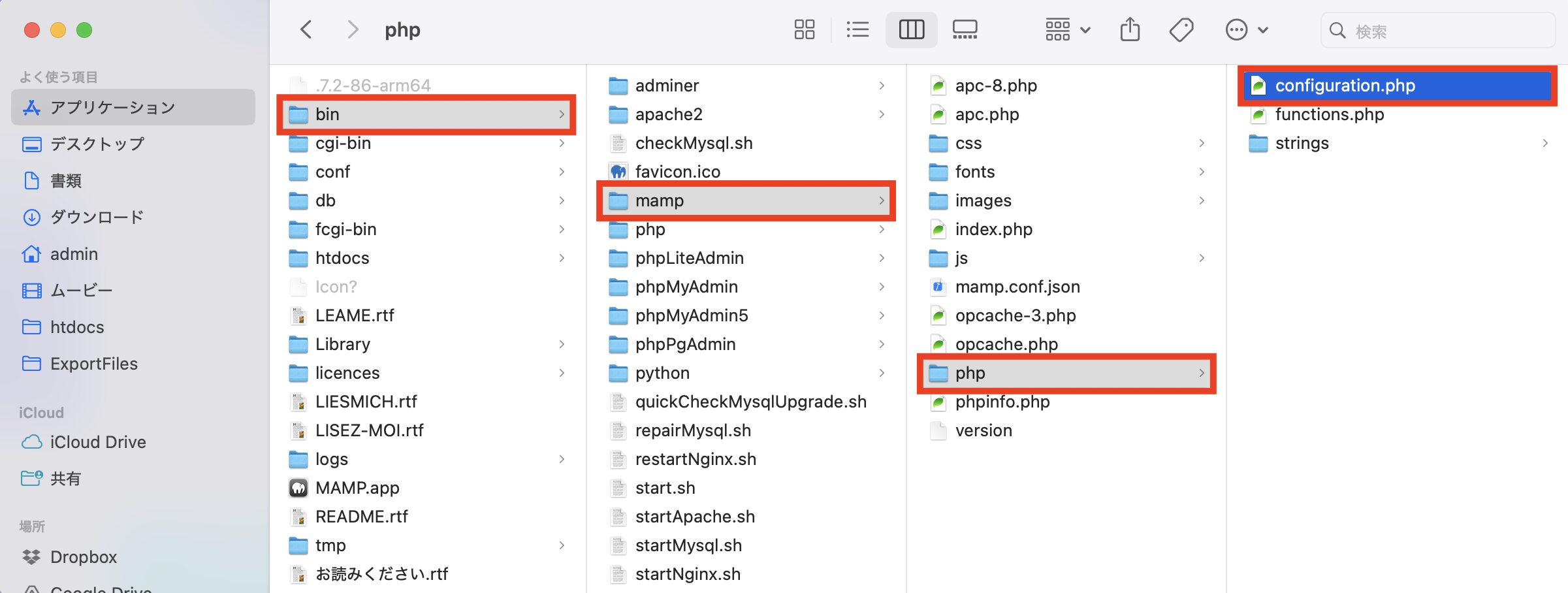Select LEAME.rtf file

click(427, 315)
